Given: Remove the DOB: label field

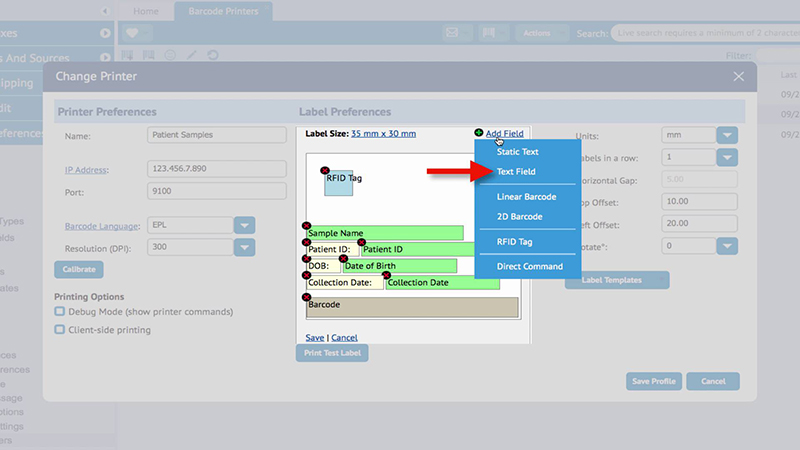Looking at the screenshot, I should pyautogui.click(x=307, y=258).
